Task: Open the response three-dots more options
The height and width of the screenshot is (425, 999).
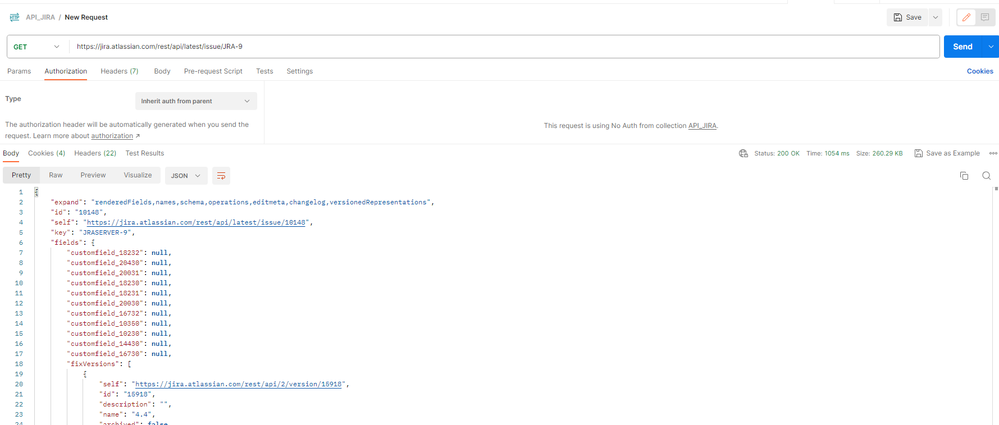Action: click(x=993, y=154)
